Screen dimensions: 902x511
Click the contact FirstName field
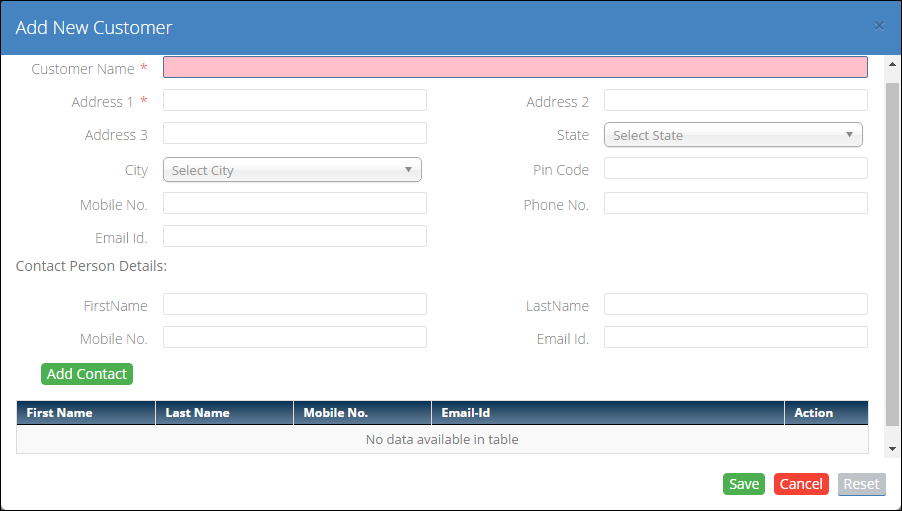[295, 304]
